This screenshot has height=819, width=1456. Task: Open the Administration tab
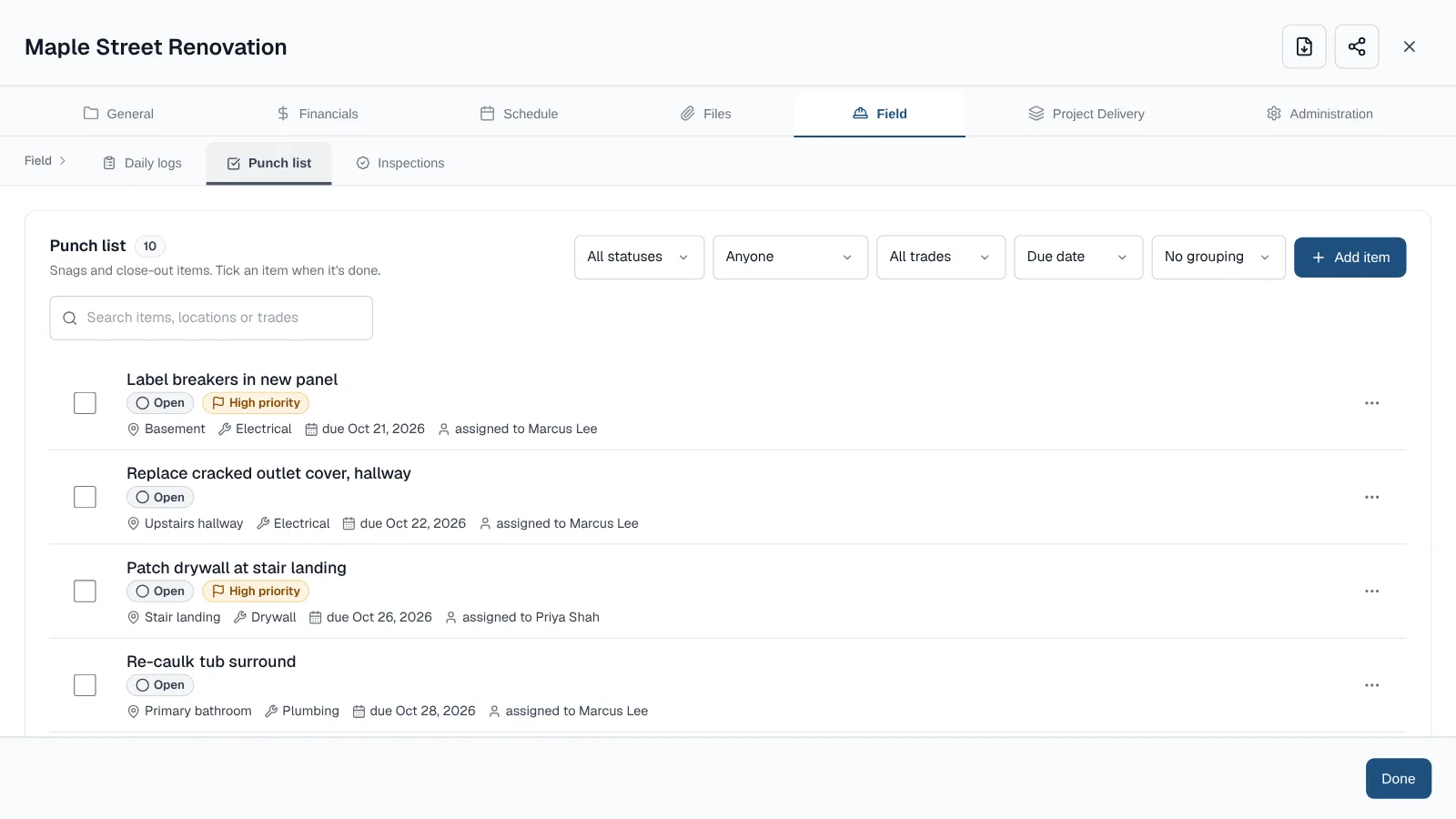click(1319, 114)
